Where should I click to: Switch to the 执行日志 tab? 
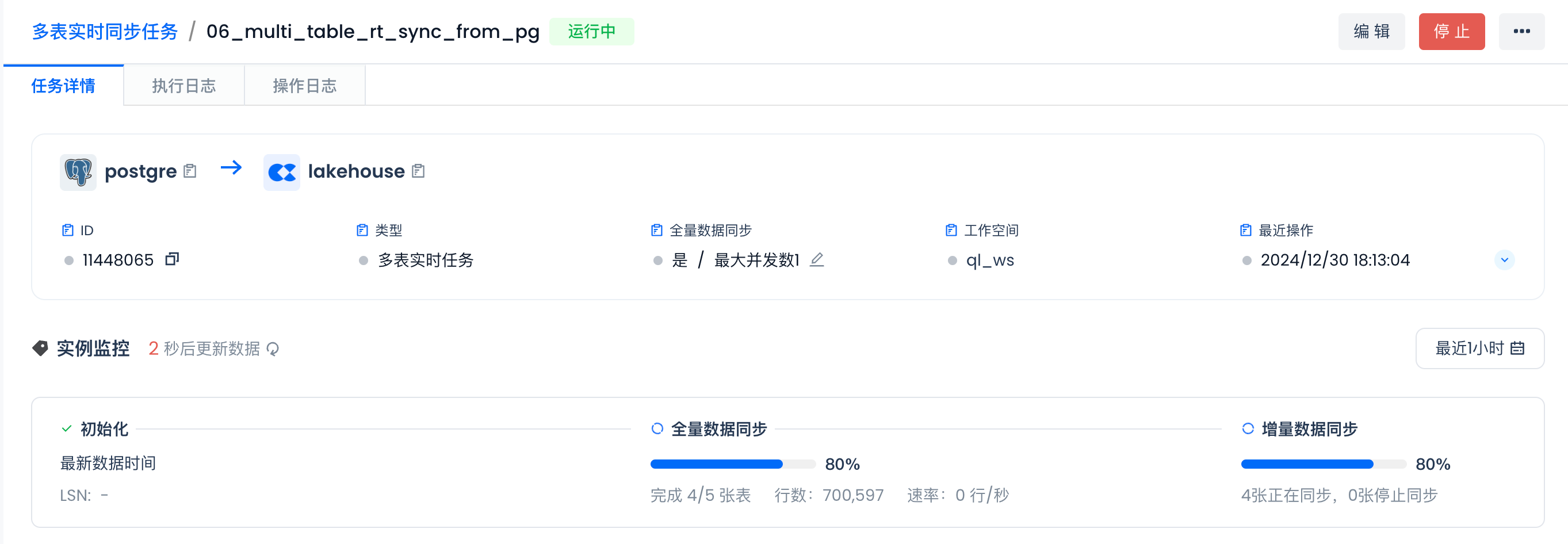184,86
